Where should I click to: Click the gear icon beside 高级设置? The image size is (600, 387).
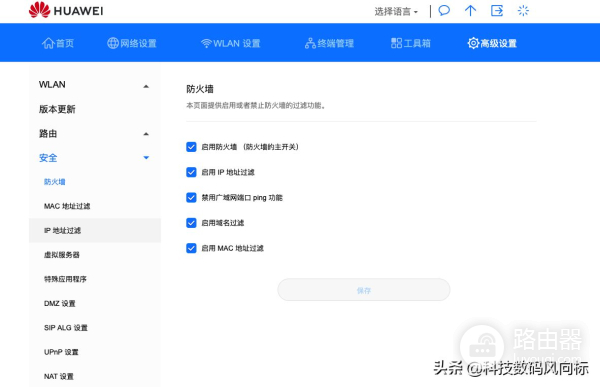pyautogui.click(x=473, y=43)
